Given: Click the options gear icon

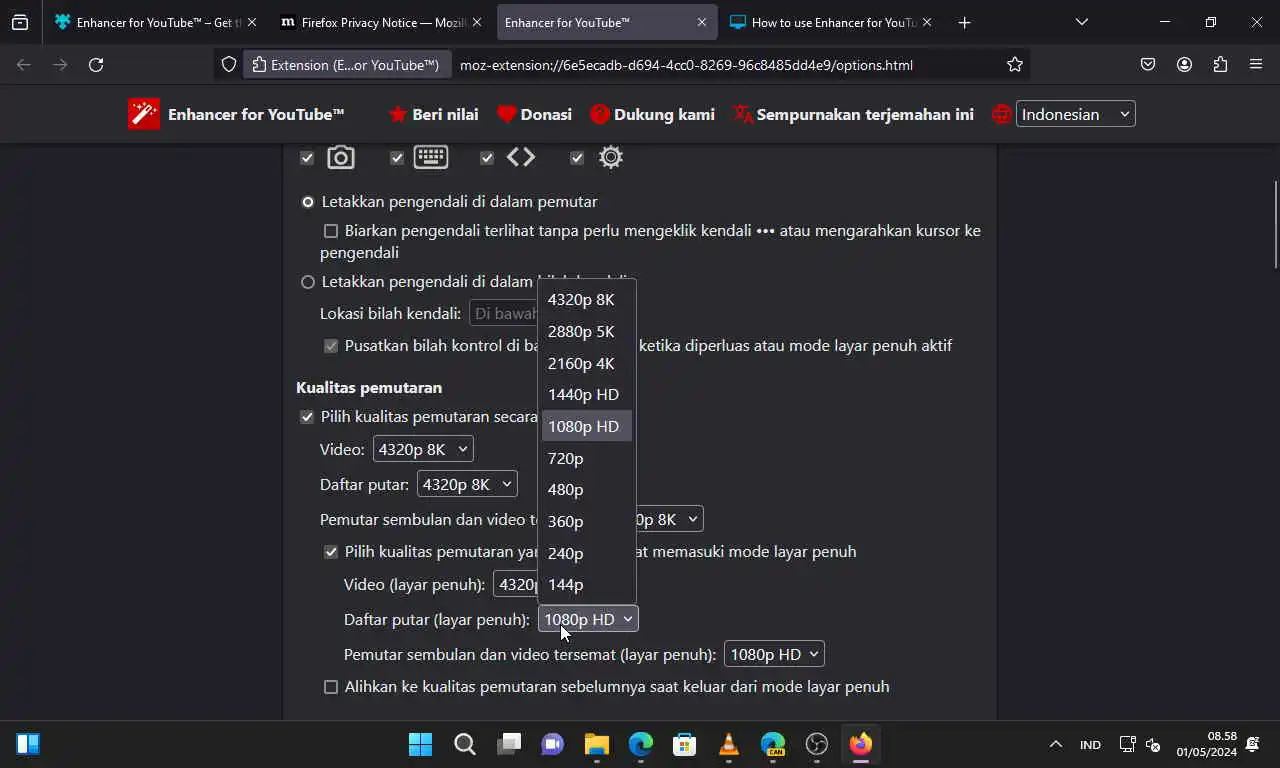Looking at the screenshot, I should pyautogui.click(x=611, y=157).
